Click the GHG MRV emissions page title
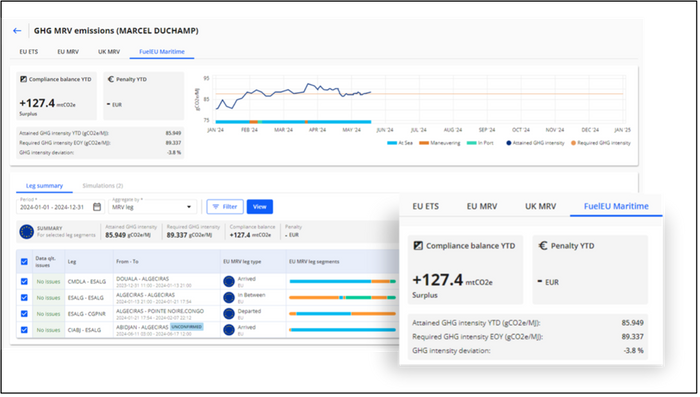This screenshot has height=397, width=700. point(116,31)
